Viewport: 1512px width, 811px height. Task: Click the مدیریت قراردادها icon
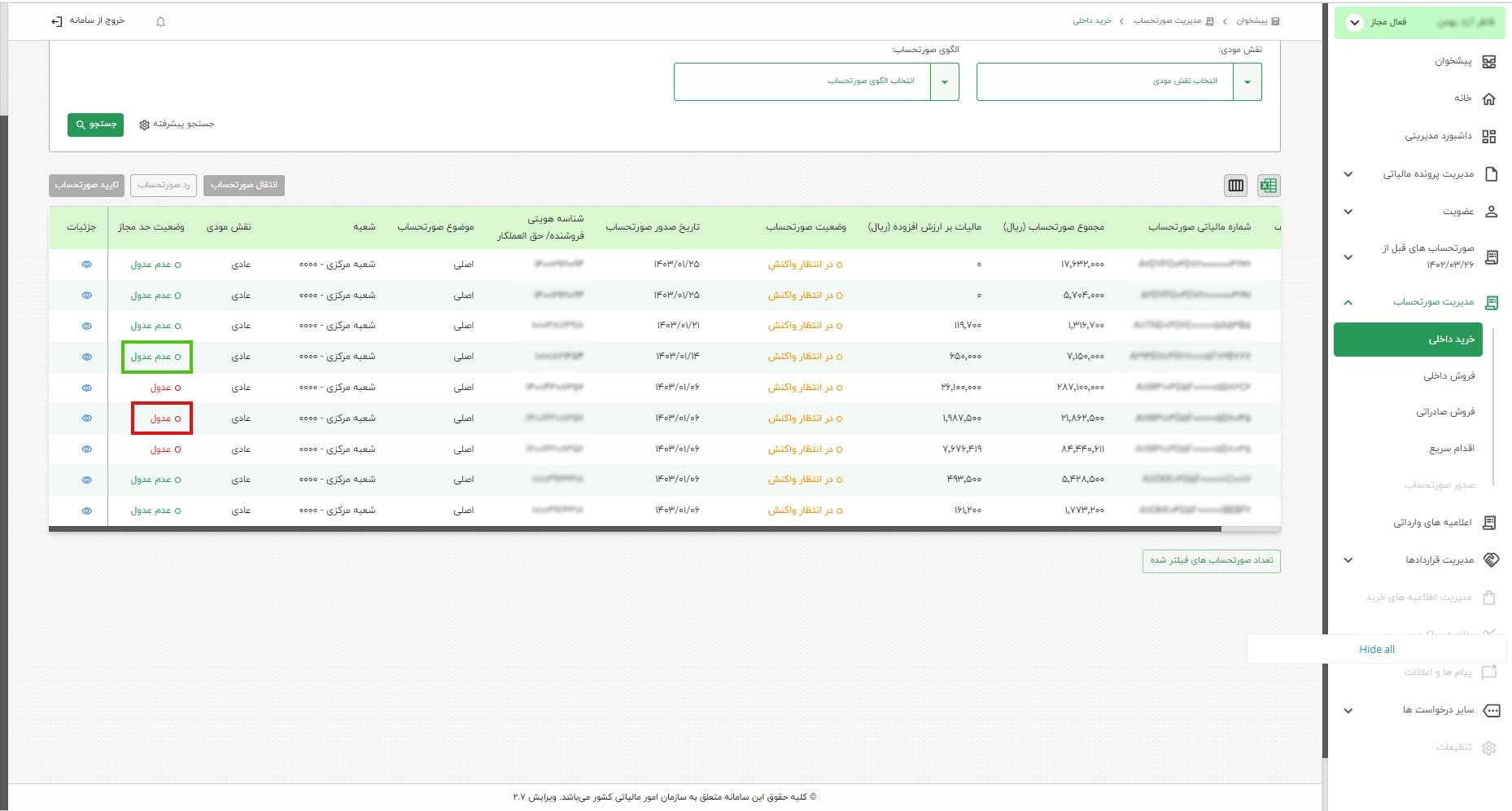(1491, 559)
